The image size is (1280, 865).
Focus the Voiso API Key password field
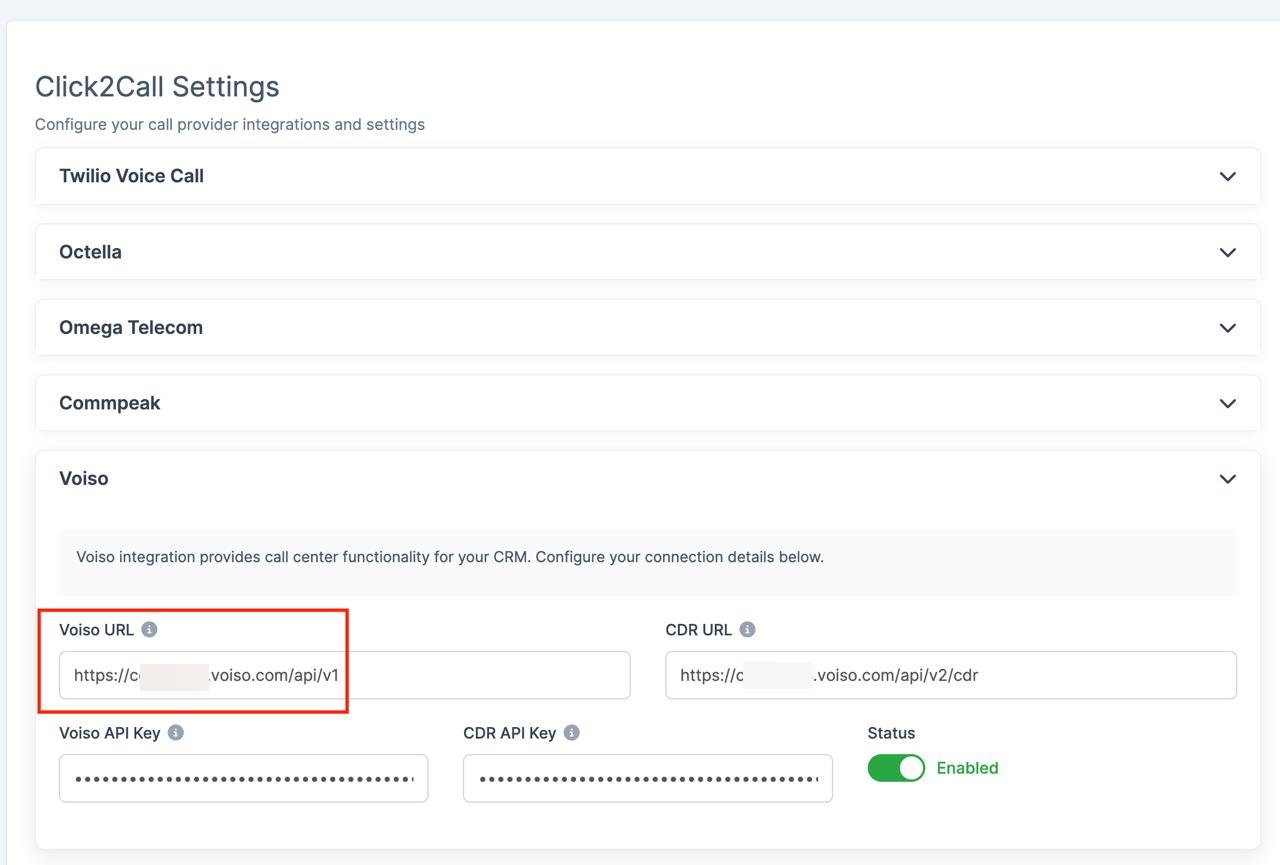tap(243, 778)
